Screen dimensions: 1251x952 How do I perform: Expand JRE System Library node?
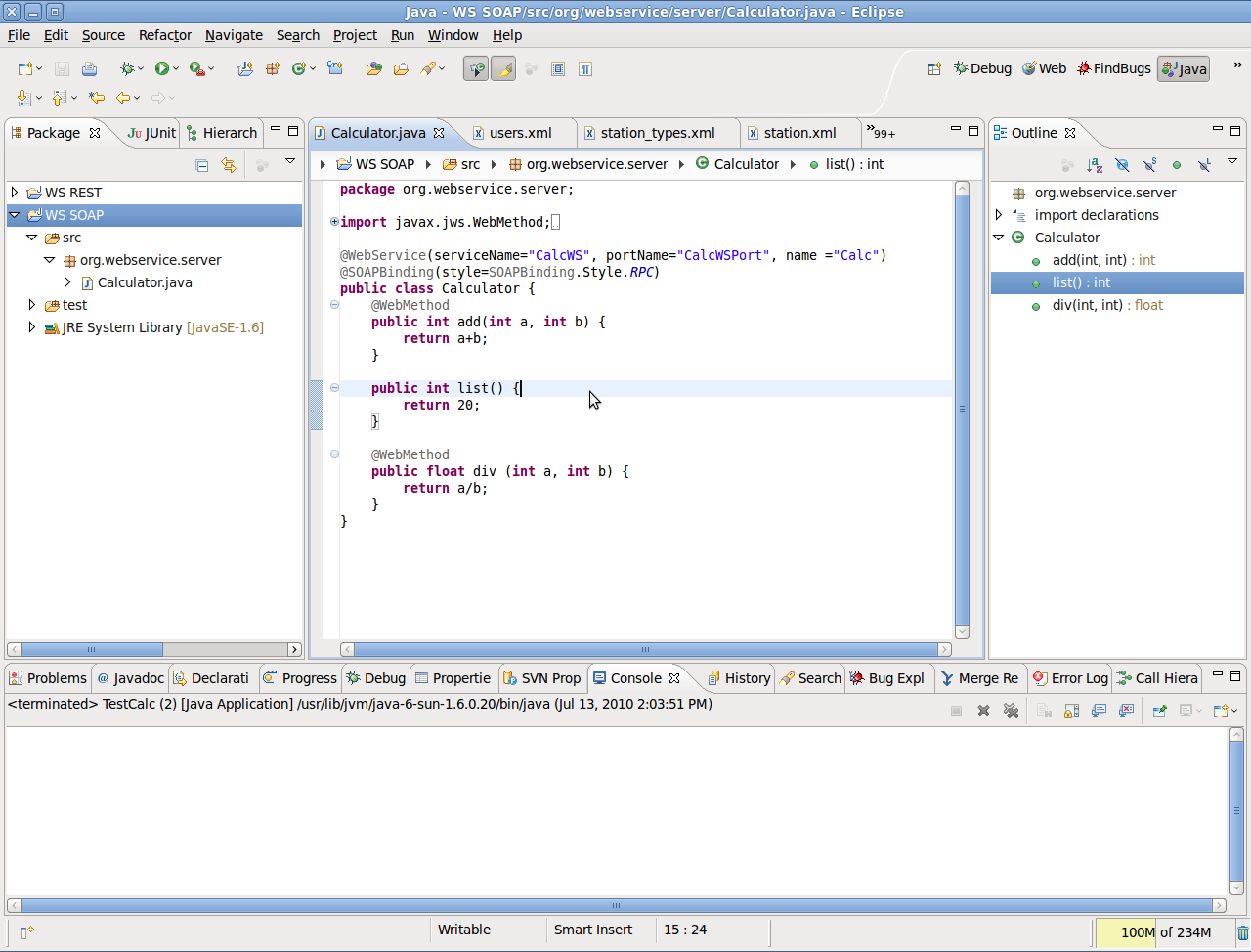(x=32, y=327)
